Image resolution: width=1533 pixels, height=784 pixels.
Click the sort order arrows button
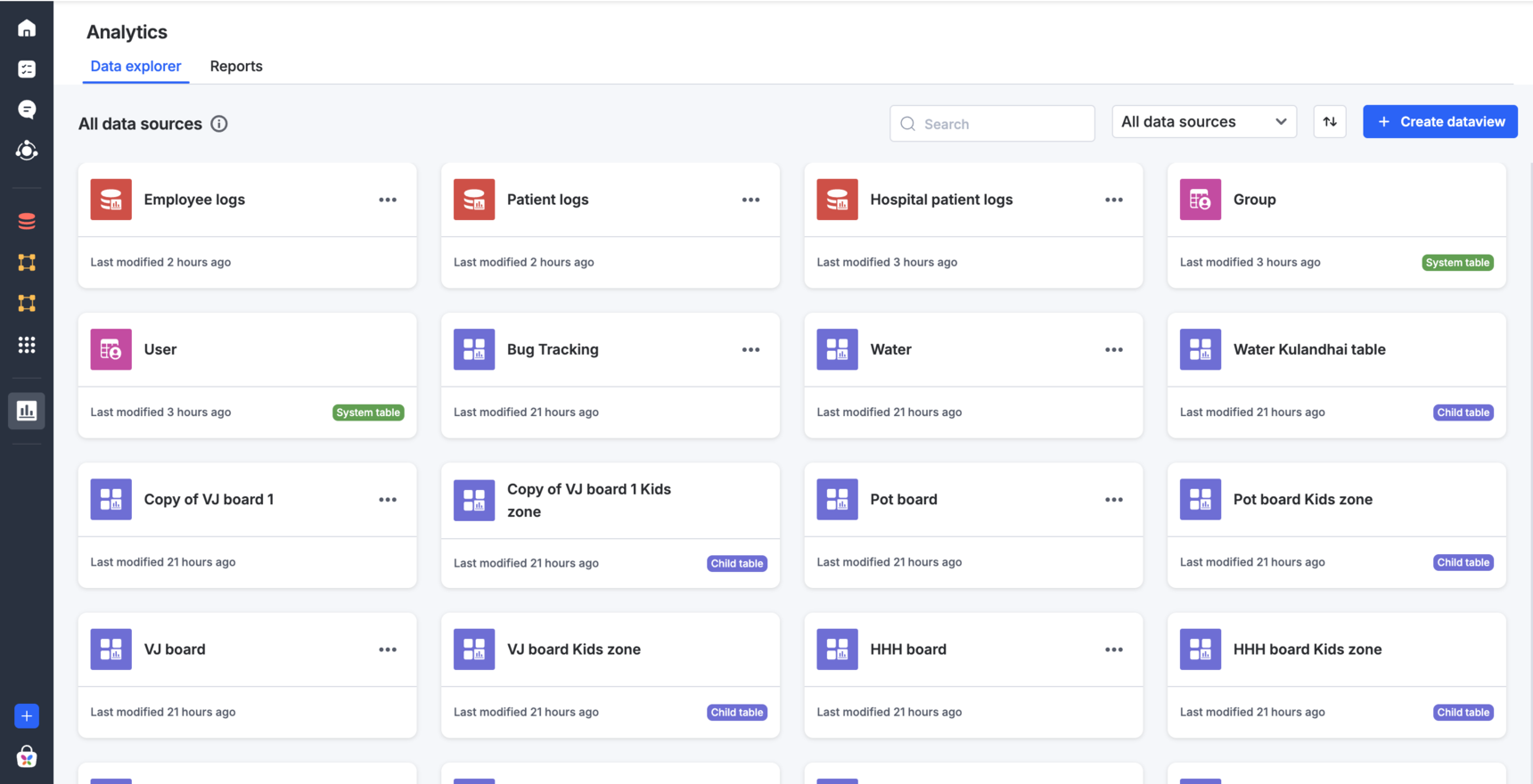[x=1330, y=122]
